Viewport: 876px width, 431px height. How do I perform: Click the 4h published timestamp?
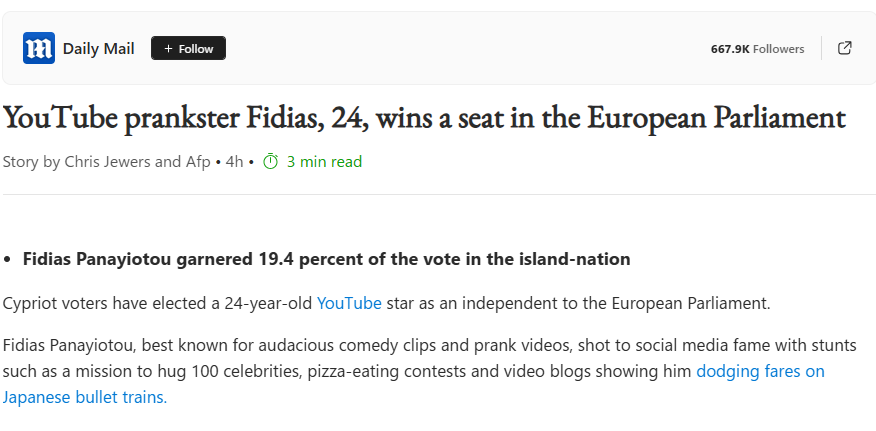pos(234,162)
